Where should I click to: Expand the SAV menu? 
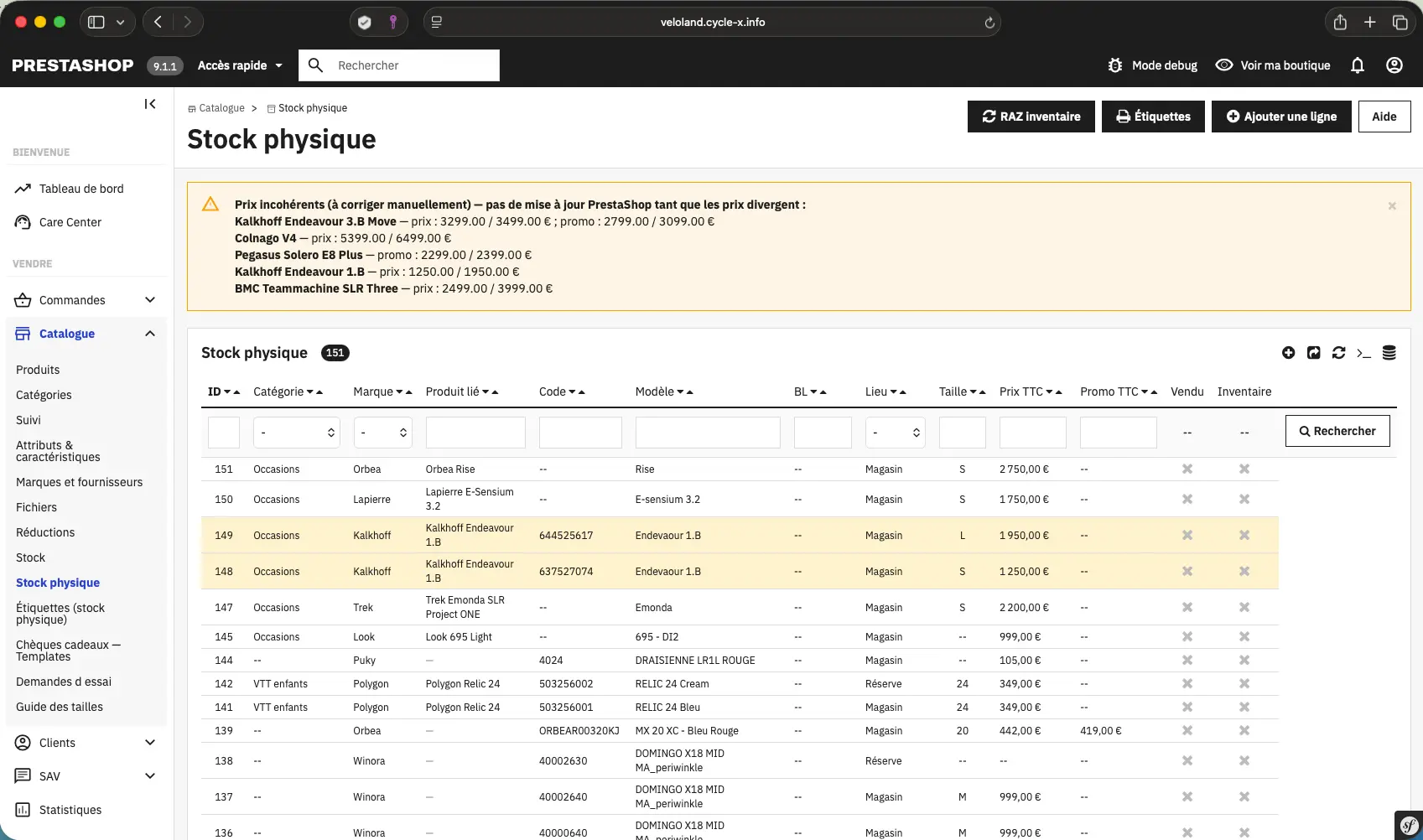(x=150, y=776)
